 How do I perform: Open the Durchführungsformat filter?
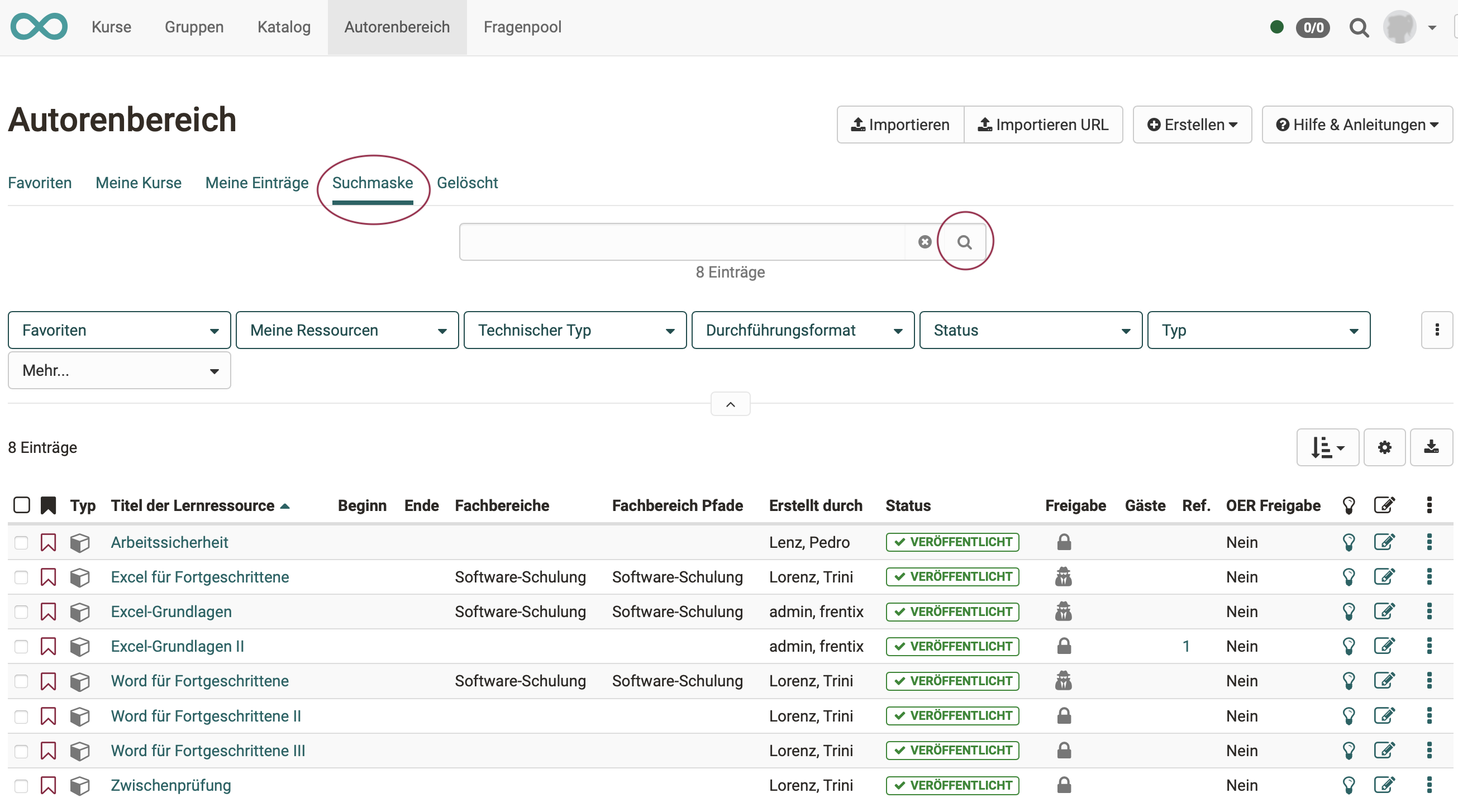point(803,330)
